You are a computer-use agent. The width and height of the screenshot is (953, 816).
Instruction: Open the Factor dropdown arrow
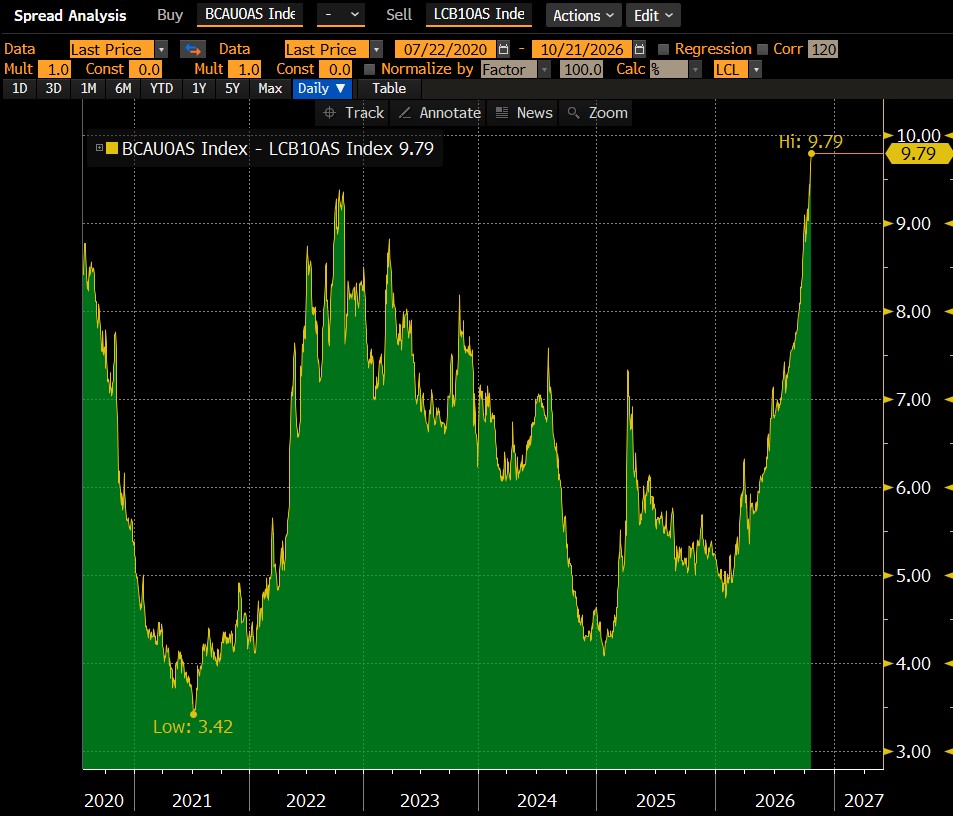[545, 69]
